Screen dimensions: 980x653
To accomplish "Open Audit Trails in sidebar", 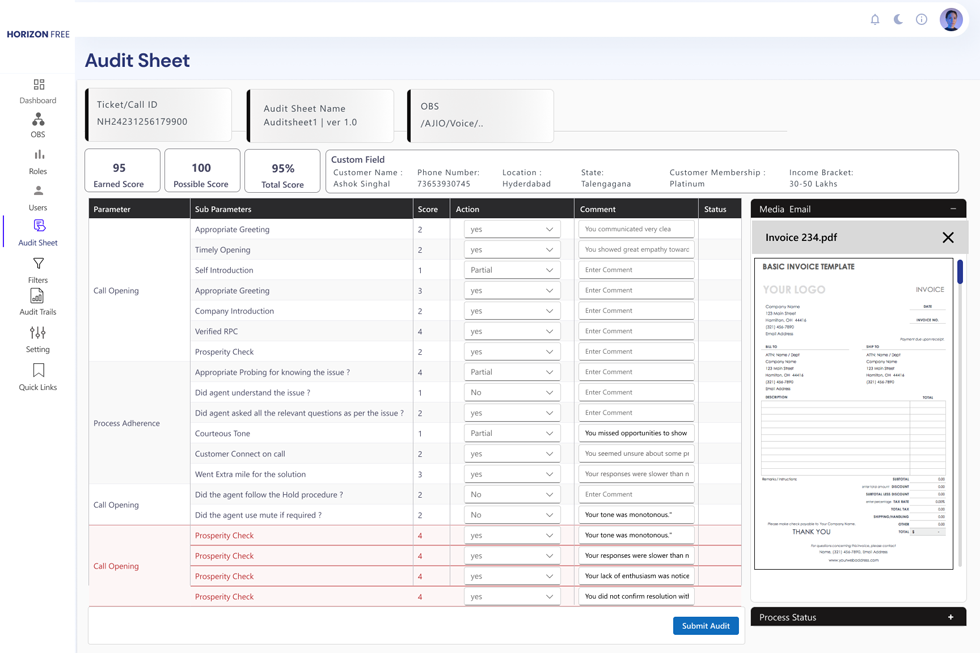I will 38,302.
